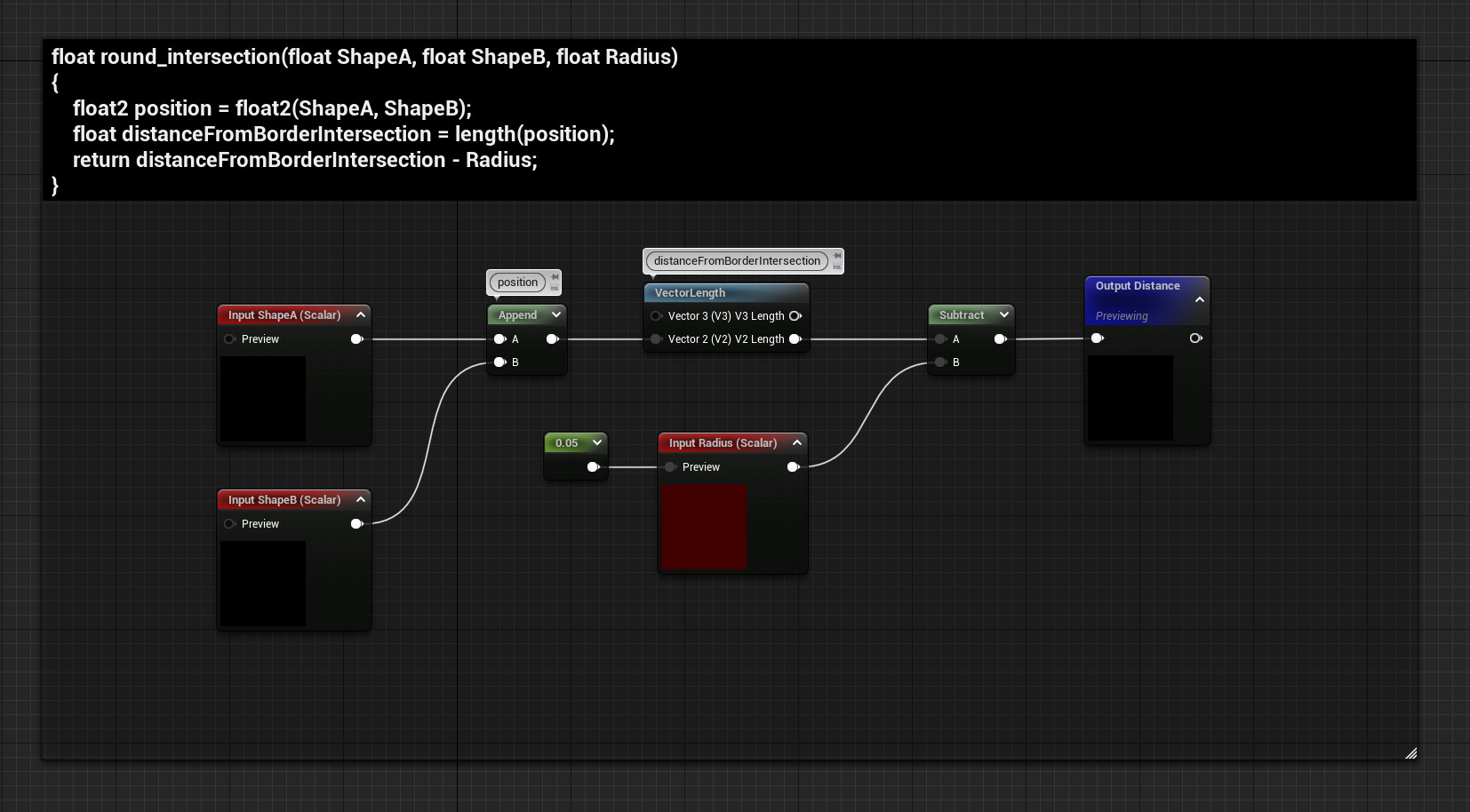Click the pushpin on the distanceFromBorderIntersection comment
Image resolution: width=1470 pixels, height=812 pixels.
point(836,255)
